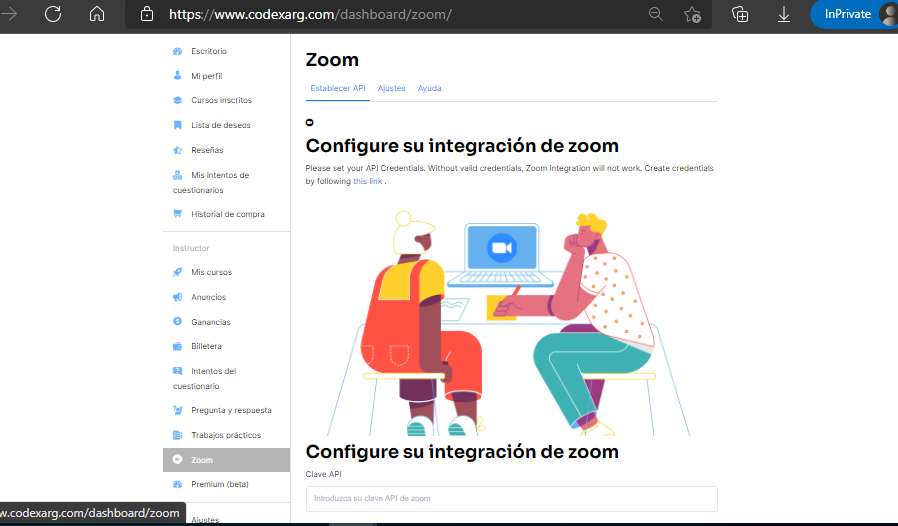Open Billetera label in Instructor menu
The image size is (898, 526).
[x=206, y=346]
